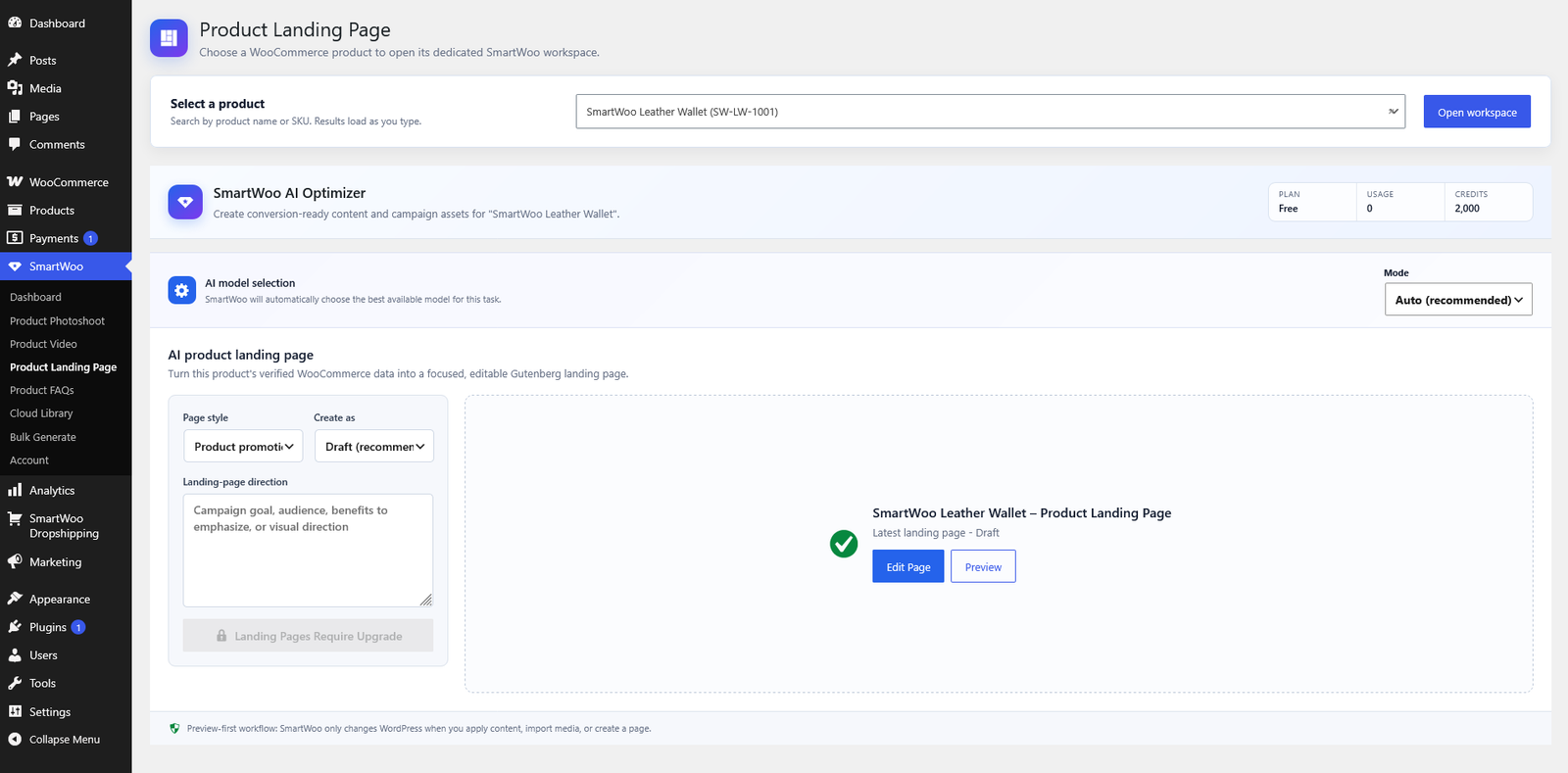This screenshot has width=1568, height=773.
Task: Click Landing Pages Require Upgrade button
Action: (x=308, y=636)
